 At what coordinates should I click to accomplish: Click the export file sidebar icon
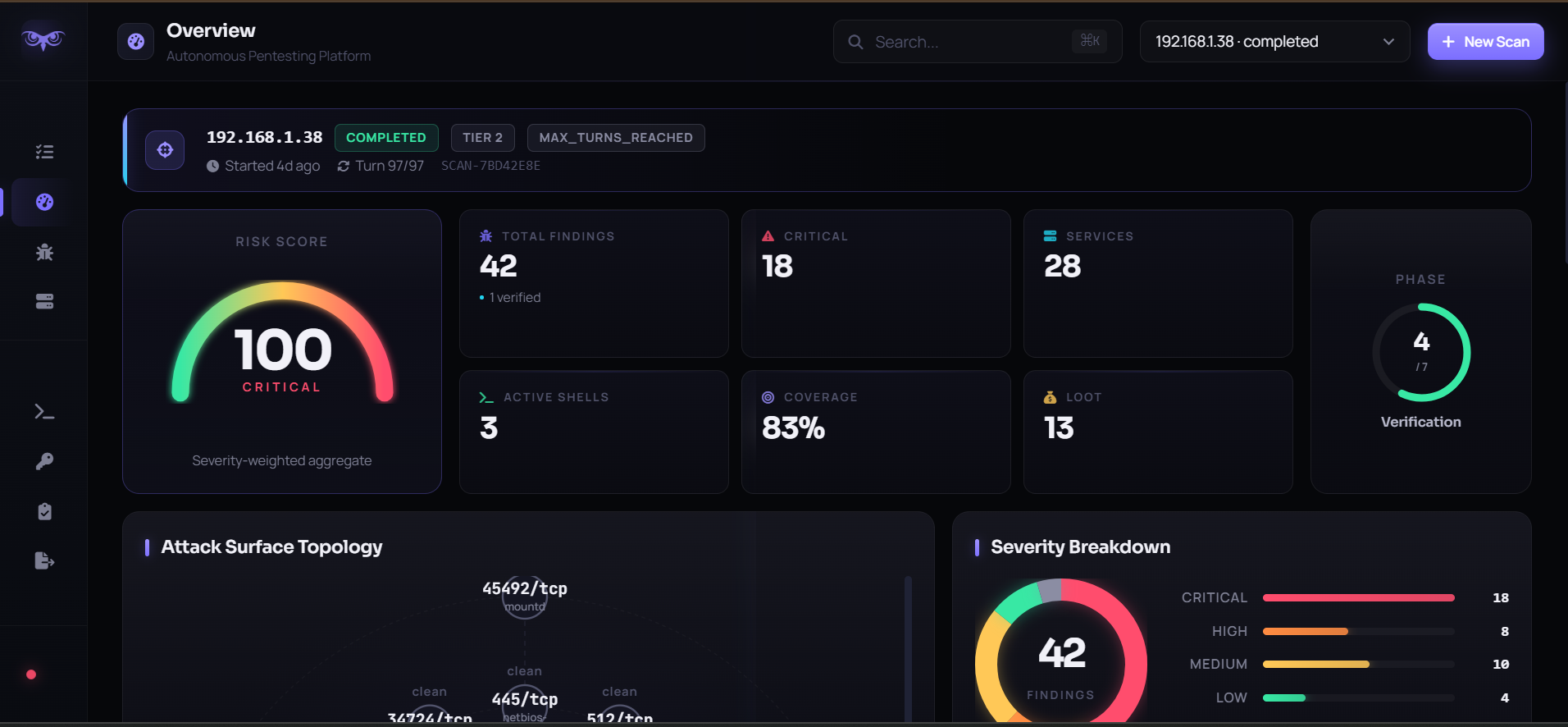[44, 560]
